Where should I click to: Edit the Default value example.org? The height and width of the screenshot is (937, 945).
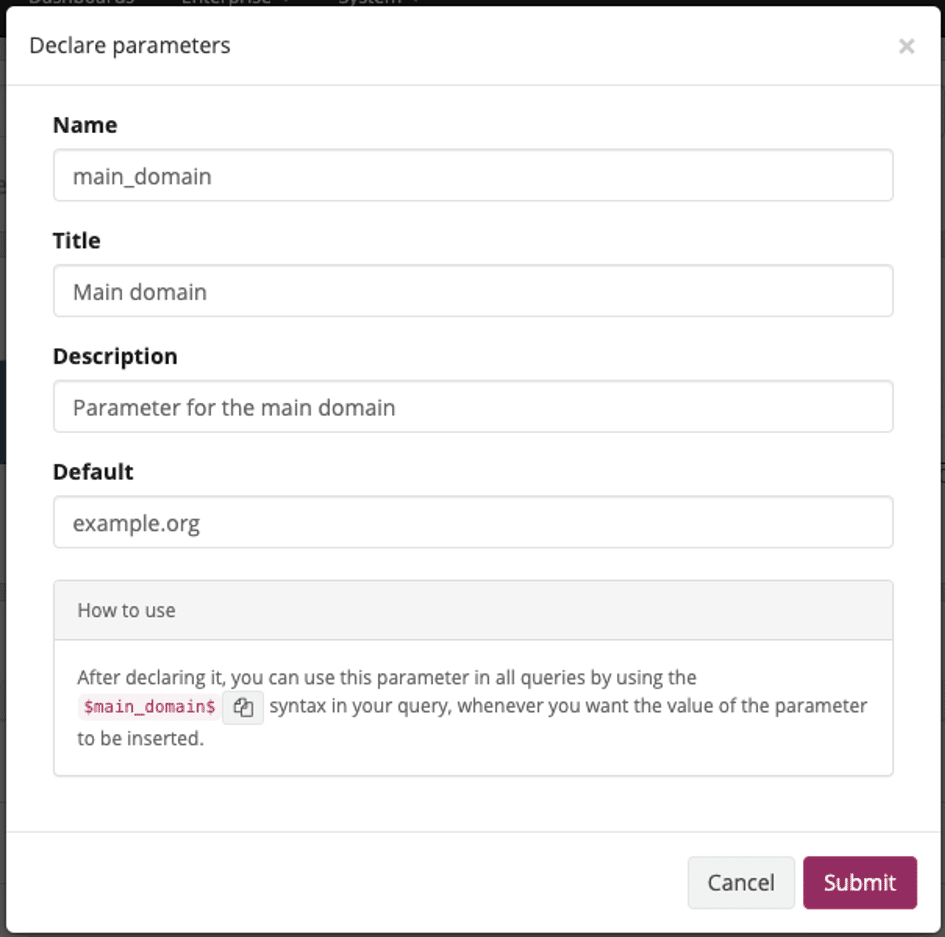point(473,522)
